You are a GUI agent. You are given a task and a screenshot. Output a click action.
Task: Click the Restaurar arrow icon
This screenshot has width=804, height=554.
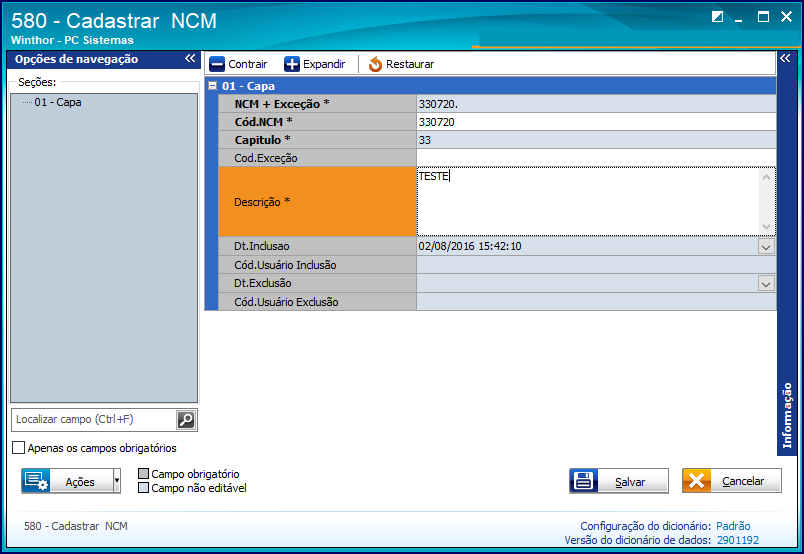(375, 64)
